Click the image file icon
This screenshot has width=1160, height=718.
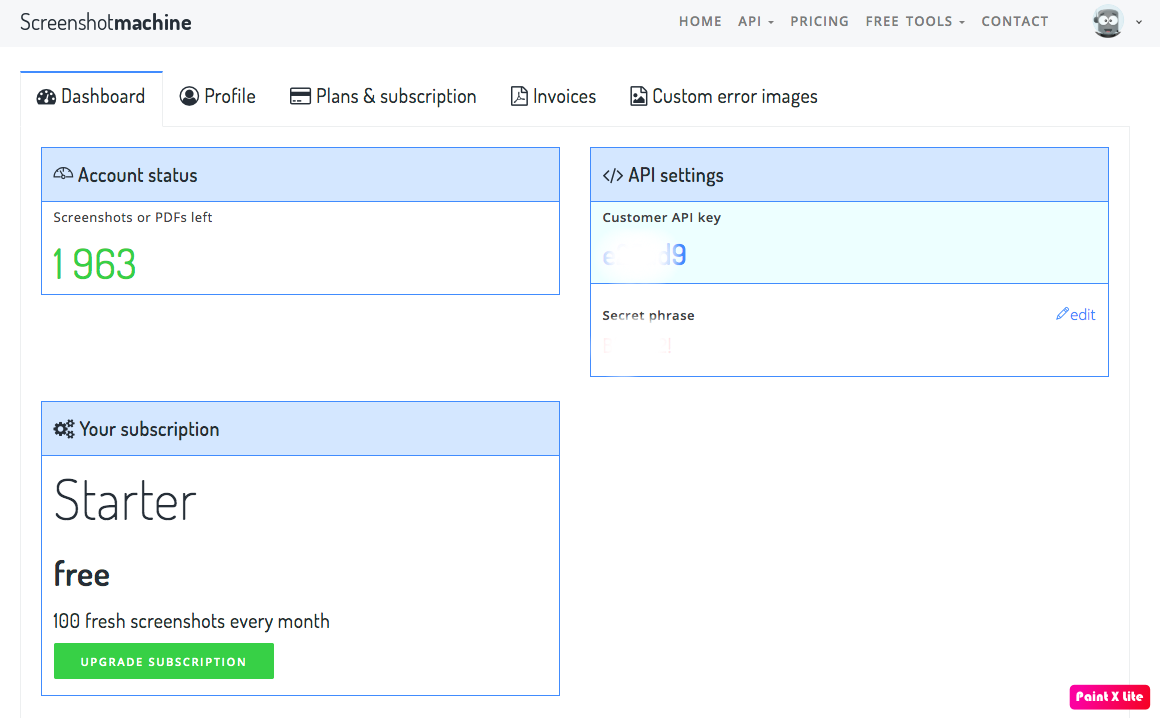[x=638, y=96]
